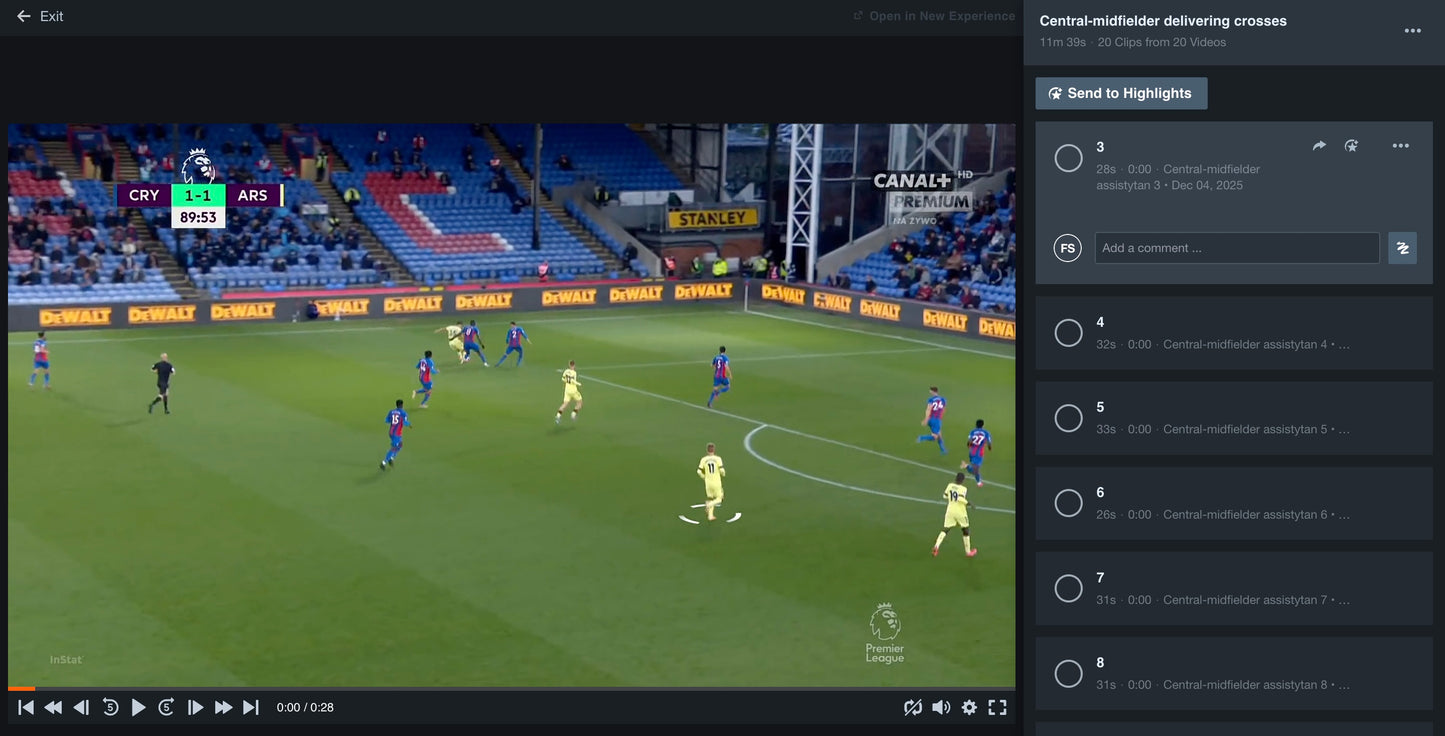Click the Exit back link
Screen dimensions: 1445x736
(40, 16)
